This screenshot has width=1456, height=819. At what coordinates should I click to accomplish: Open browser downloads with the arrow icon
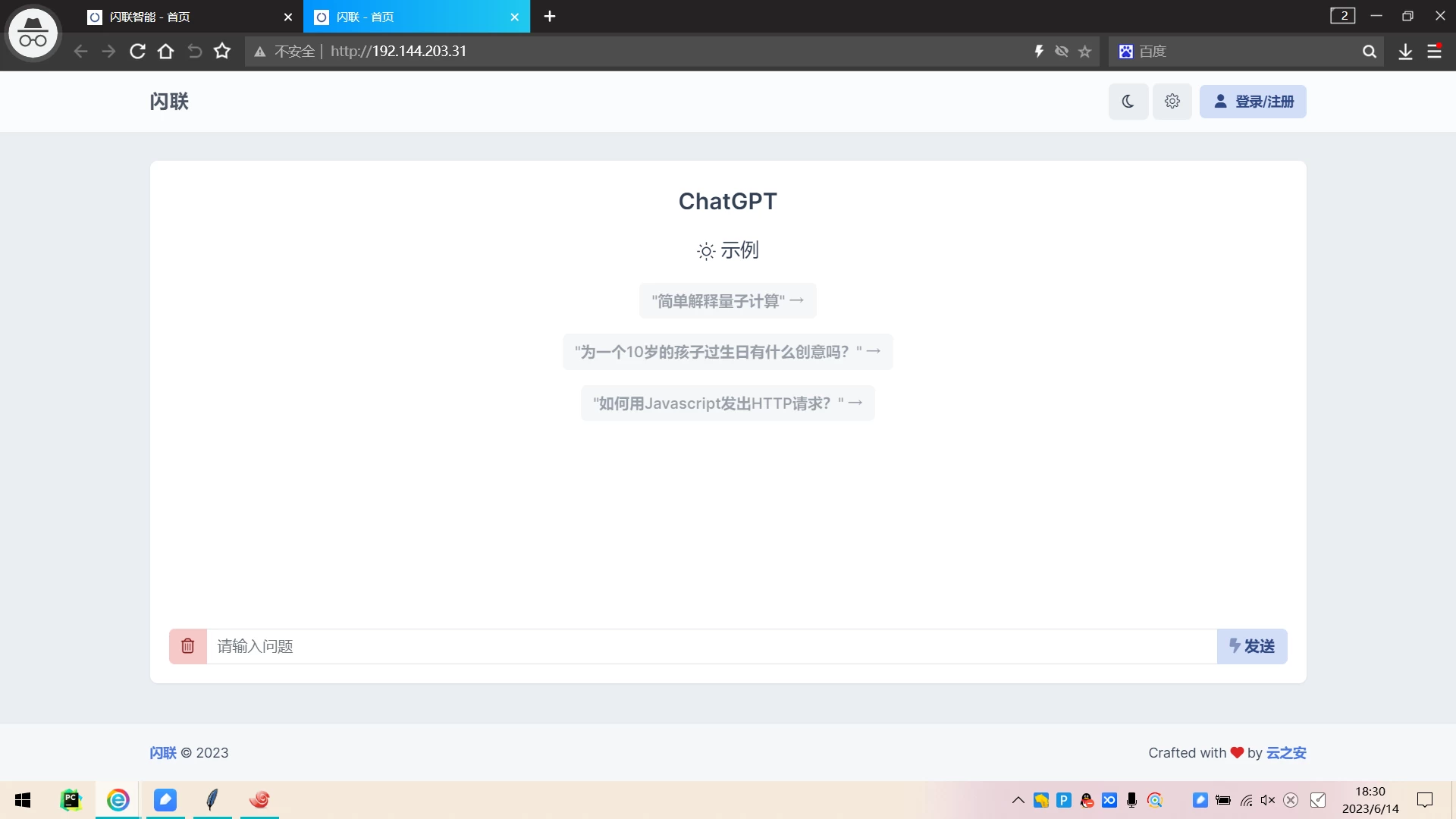[1405, 52]
